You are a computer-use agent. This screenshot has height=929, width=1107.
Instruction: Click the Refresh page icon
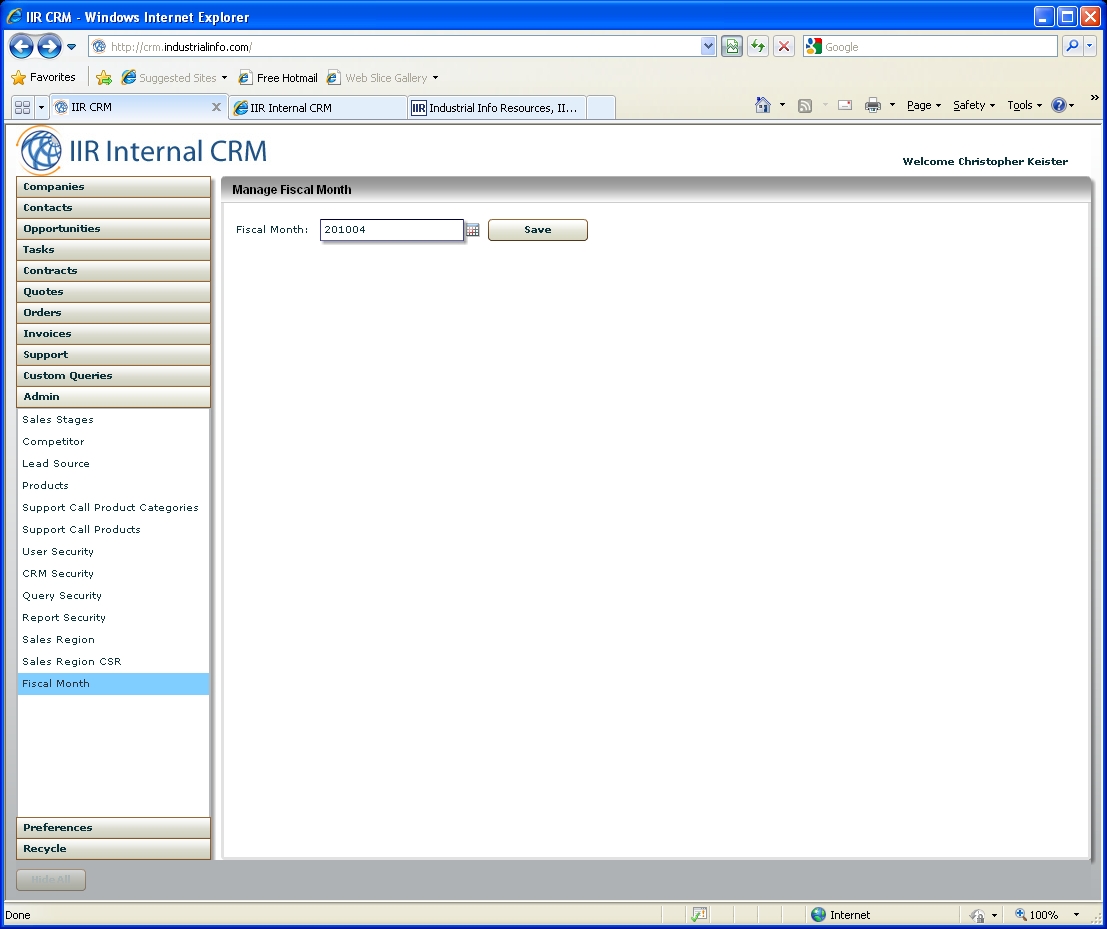[758, 46]
